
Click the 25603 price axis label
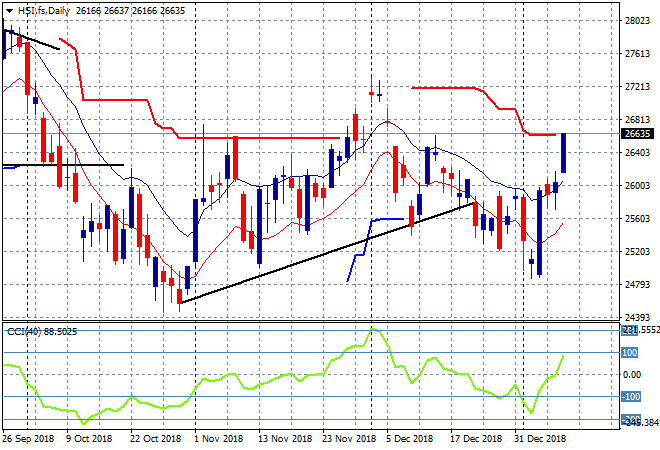click(x=637, y=218)
